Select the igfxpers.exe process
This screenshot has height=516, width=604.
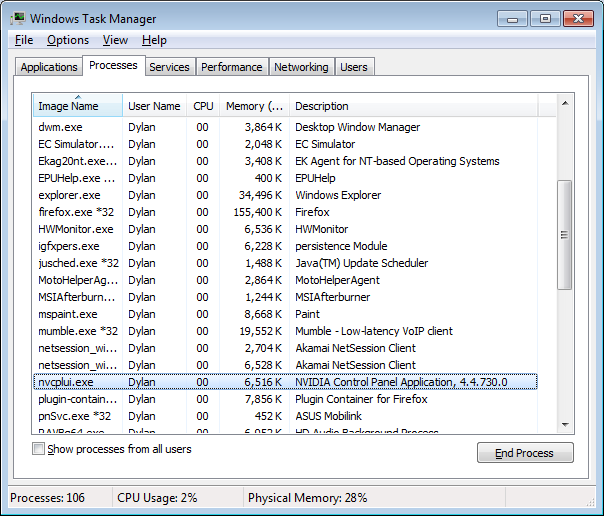[x=285, y=246]
